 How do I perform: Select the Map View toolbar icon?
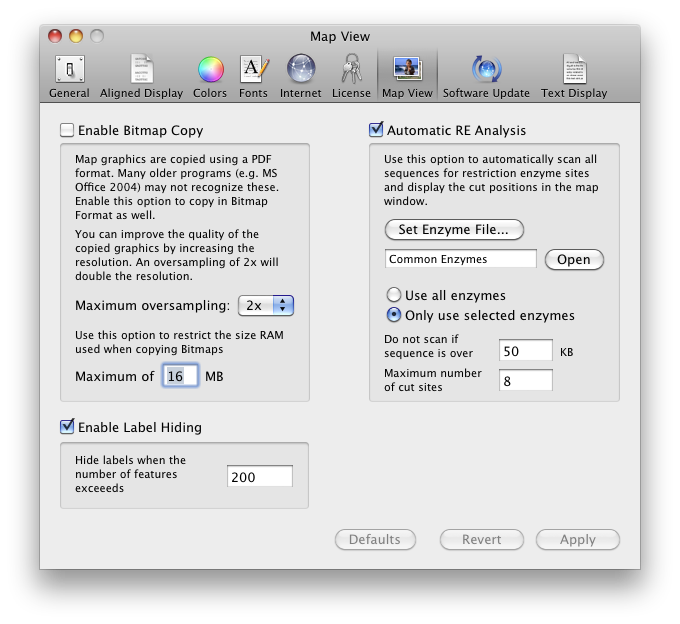coord(407,77)
